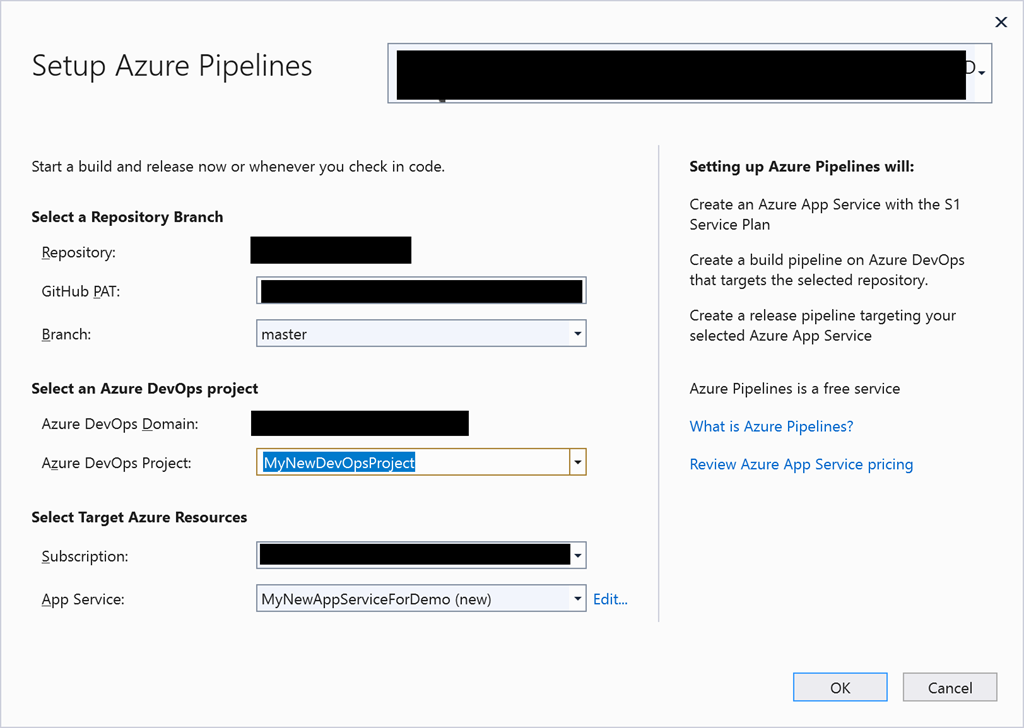
Task: Click the 'GitHub PAT:' label
Action: [x=80, y=291]
